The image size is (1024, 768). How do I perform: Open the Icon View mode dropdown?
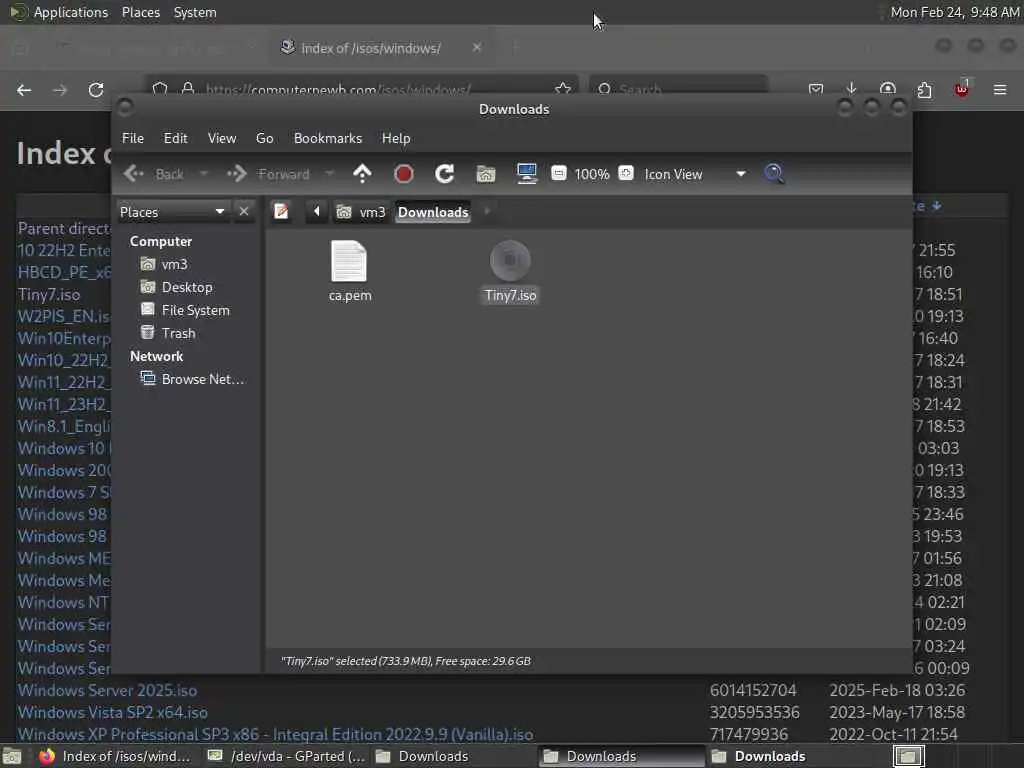click(x=696, y=174)
